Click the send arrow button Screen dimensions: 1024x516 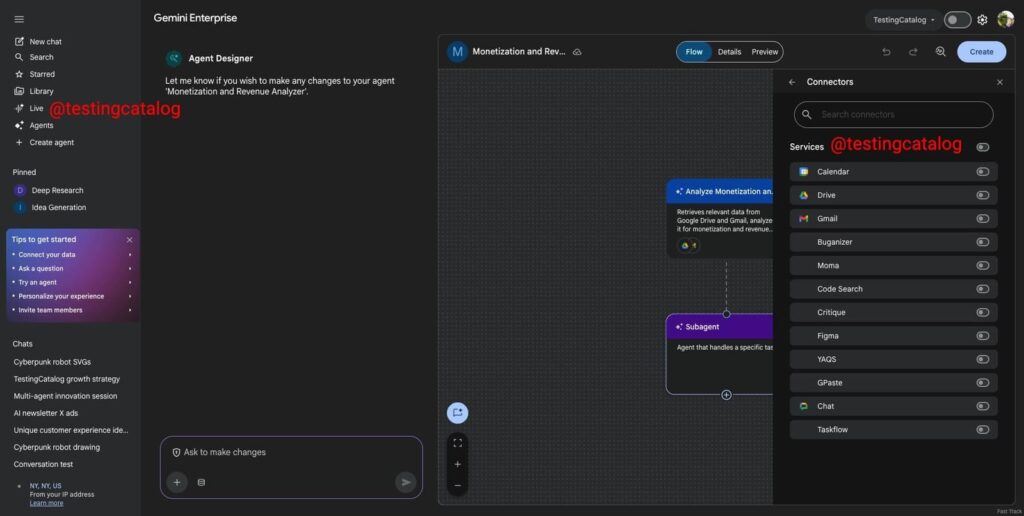pos(406,482)
